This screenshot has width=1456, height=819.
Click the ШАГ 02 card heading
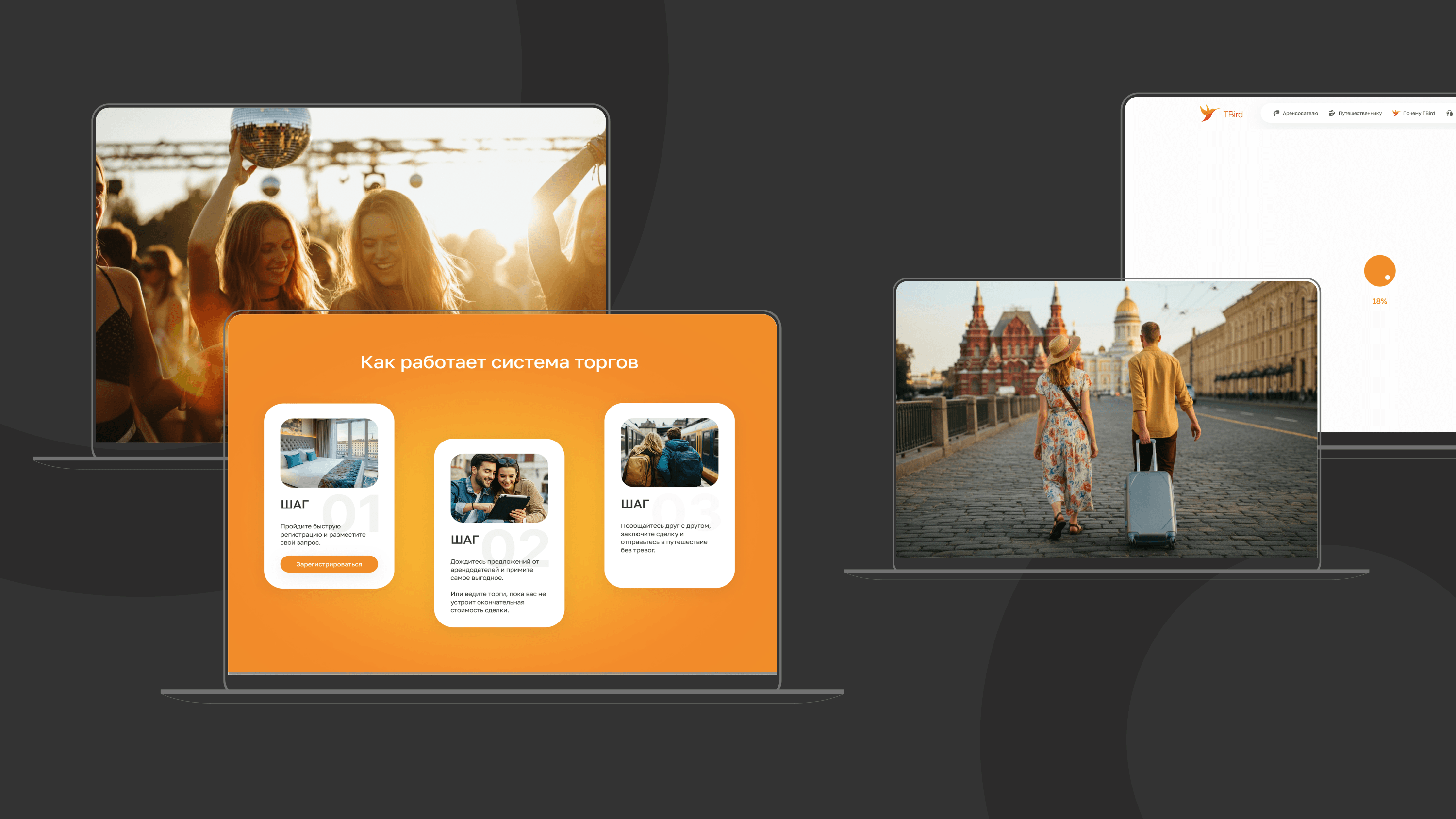[x=464, y=540]
